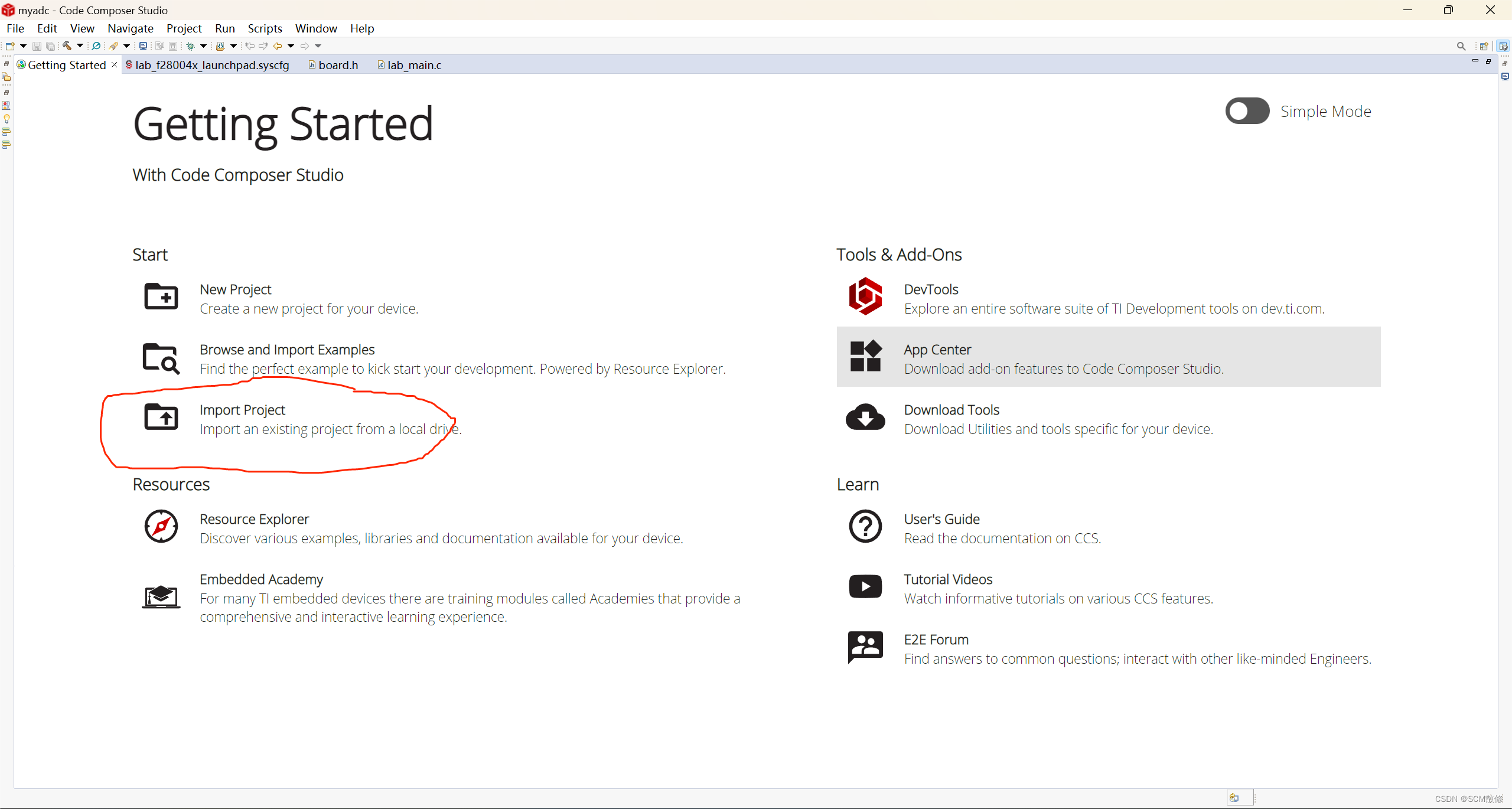Click the Download Tools cloud icon
This screenshot has height=809, width=1512.
click(x=865, y=417)
